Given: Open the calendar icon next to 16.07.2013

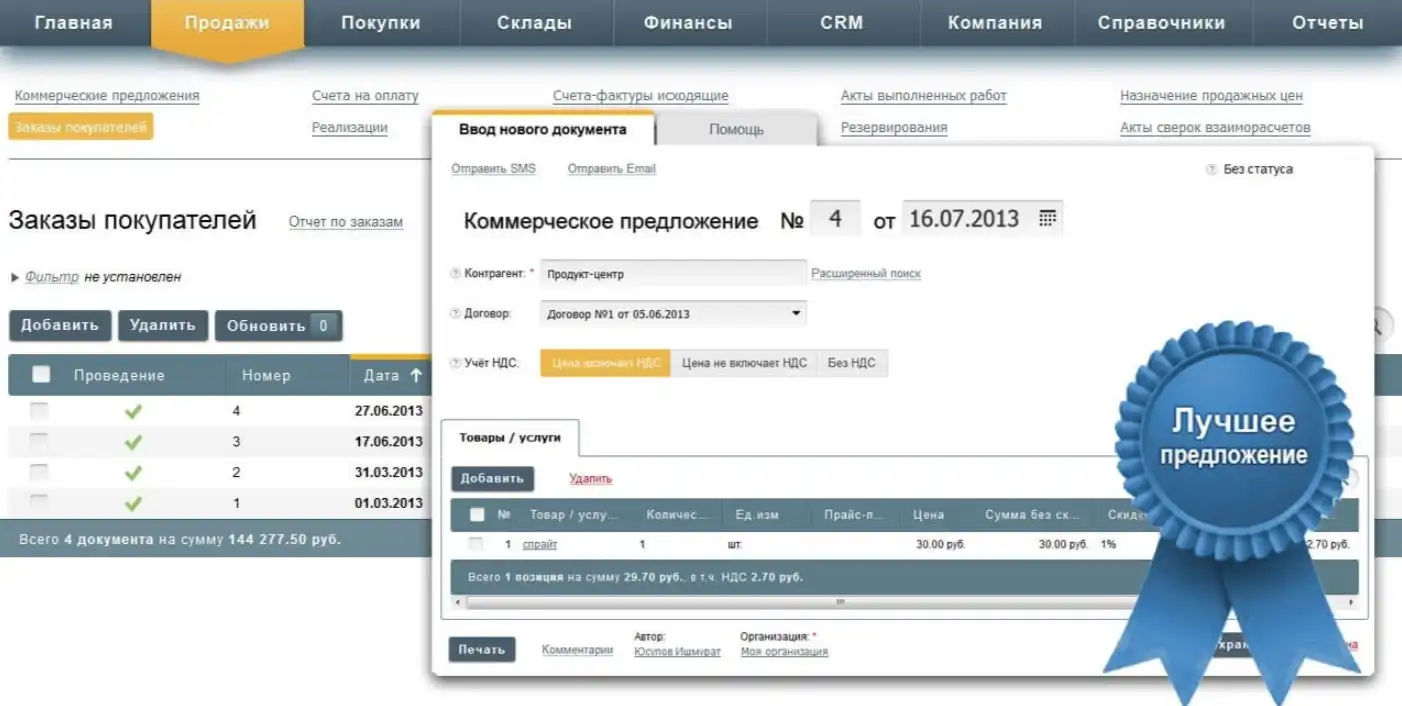Looking at the screenshot, I should [1047, 217].
